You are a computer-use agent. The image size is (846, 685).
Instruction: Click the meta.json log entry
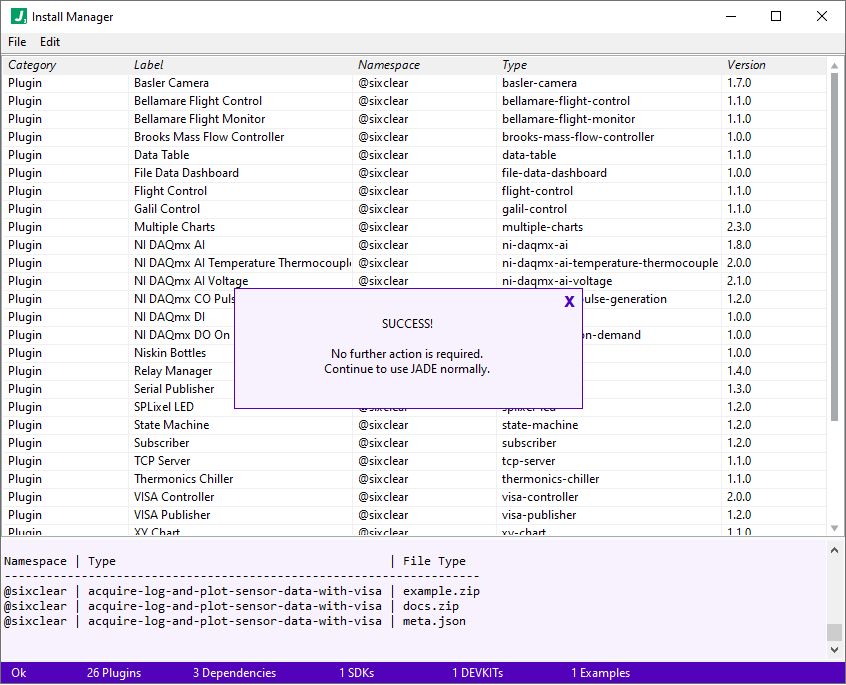[434, 621]
